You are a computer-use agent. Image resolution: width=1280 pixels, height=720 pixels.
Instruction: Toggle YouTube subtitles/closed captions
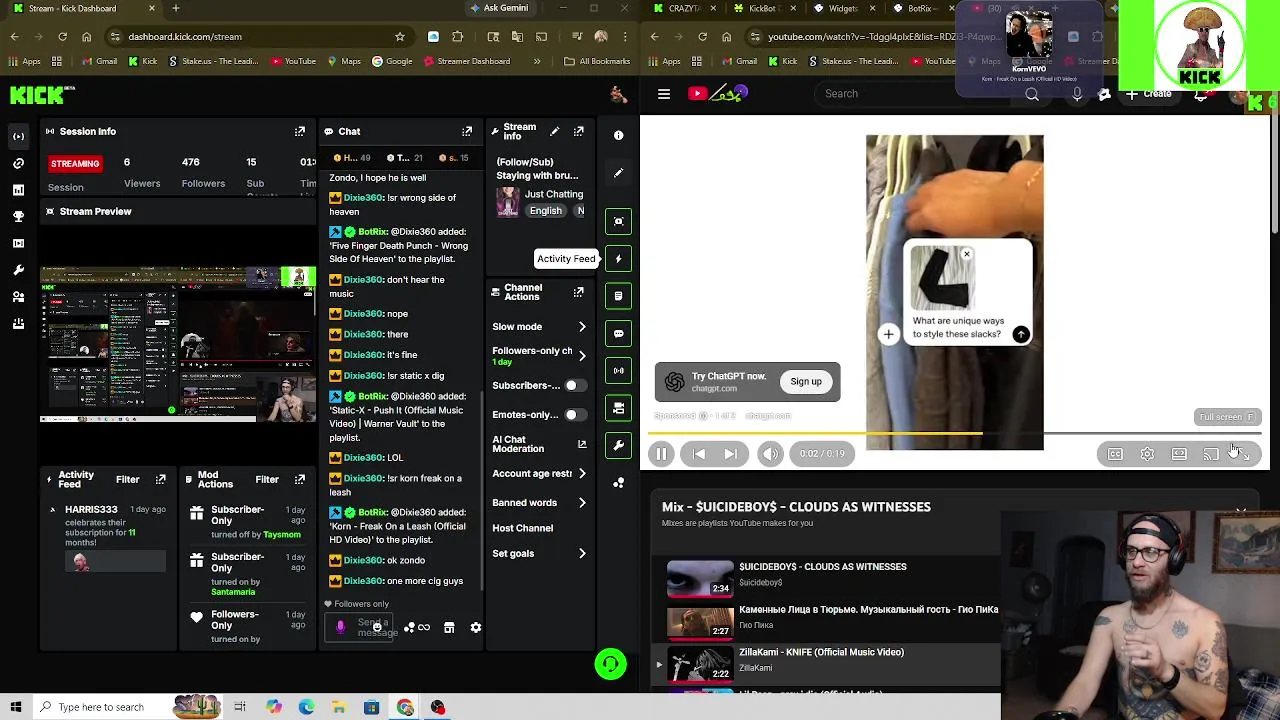click(1115, 454)
